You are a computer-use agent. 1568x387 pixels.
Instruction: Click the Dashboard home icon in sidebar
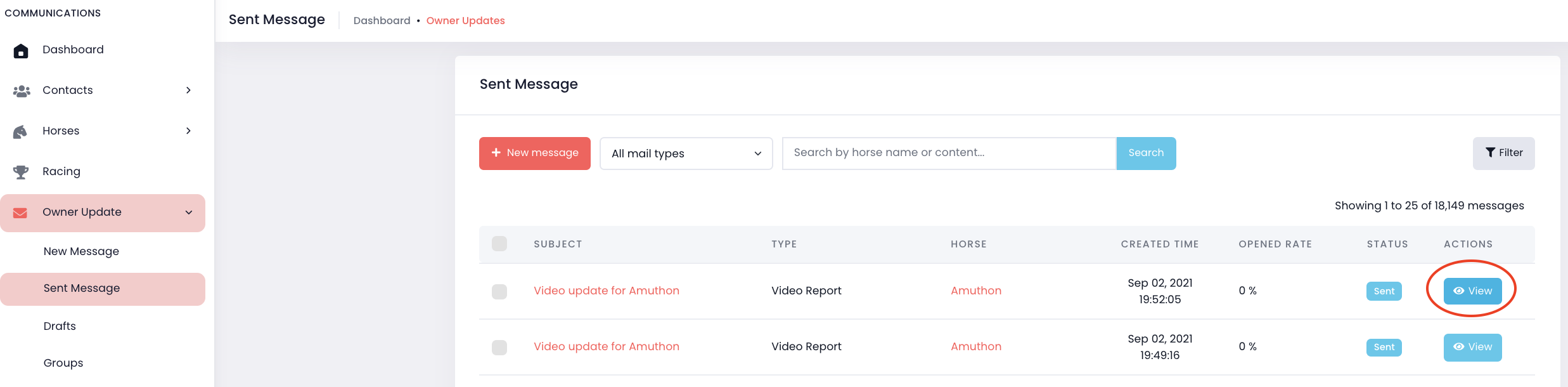(x=21, y=51)
